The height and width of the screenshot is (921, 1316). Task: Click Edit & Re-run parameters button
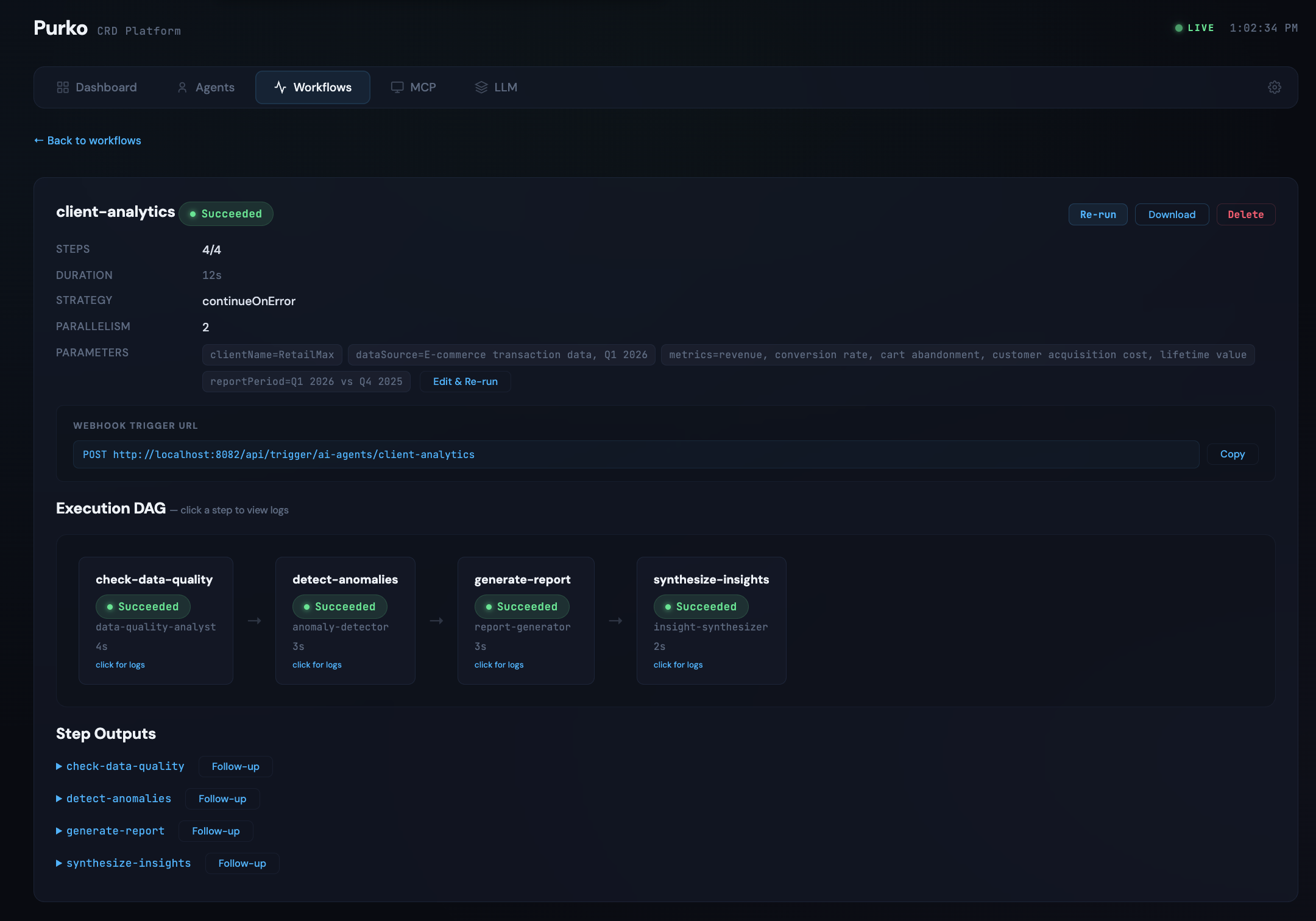click(x=465, y=382)
